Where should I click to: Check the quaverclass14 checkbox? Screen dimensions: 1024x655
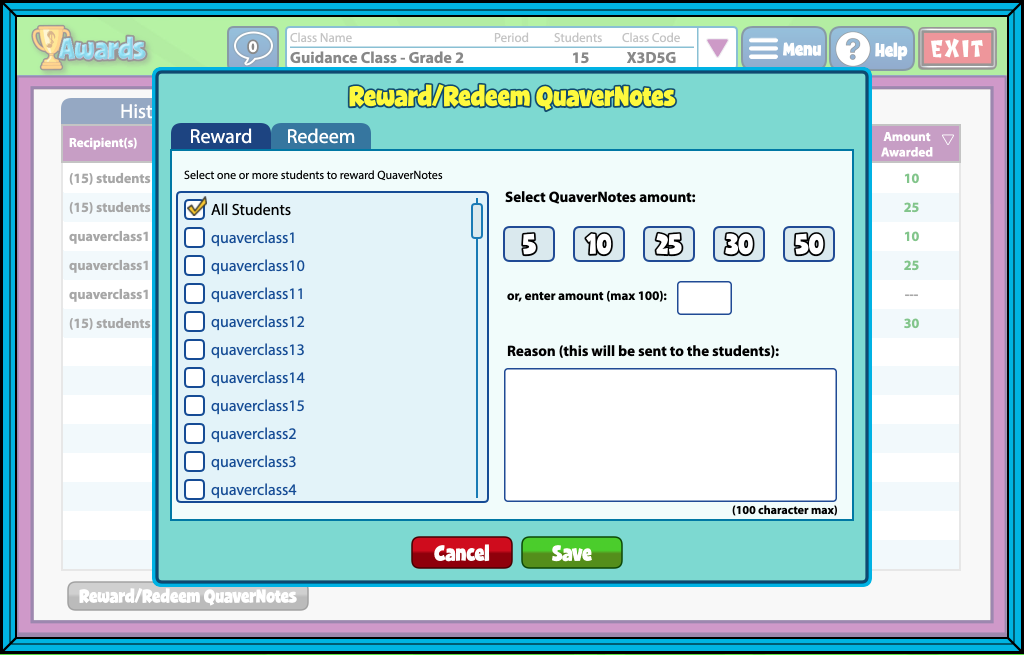click(195, 378)
